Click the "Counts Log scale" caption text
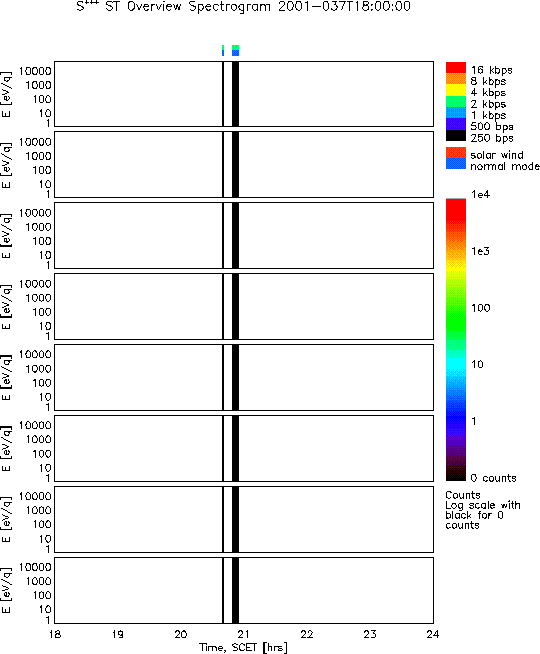 pos(483,510)
